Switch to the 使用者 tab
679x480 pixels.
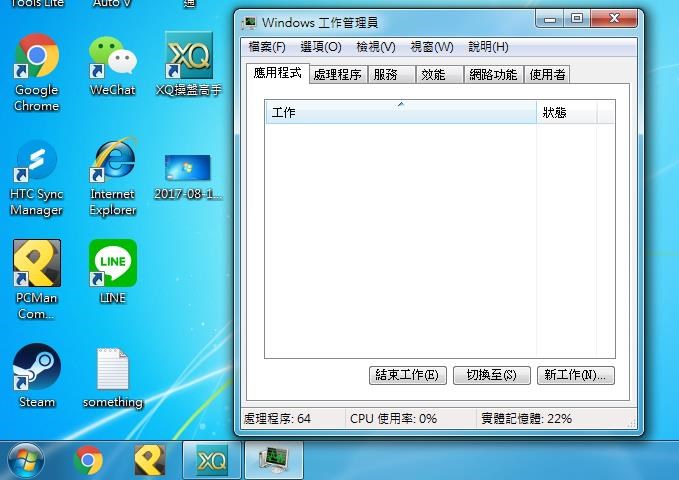tap(547, 75)
